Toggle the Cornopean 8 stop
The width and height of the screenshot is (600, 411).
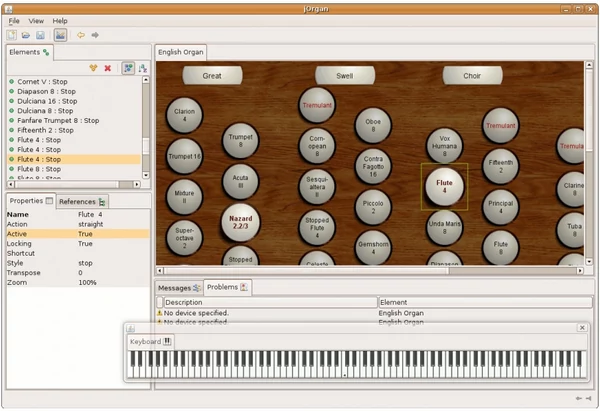click(317, 146)
